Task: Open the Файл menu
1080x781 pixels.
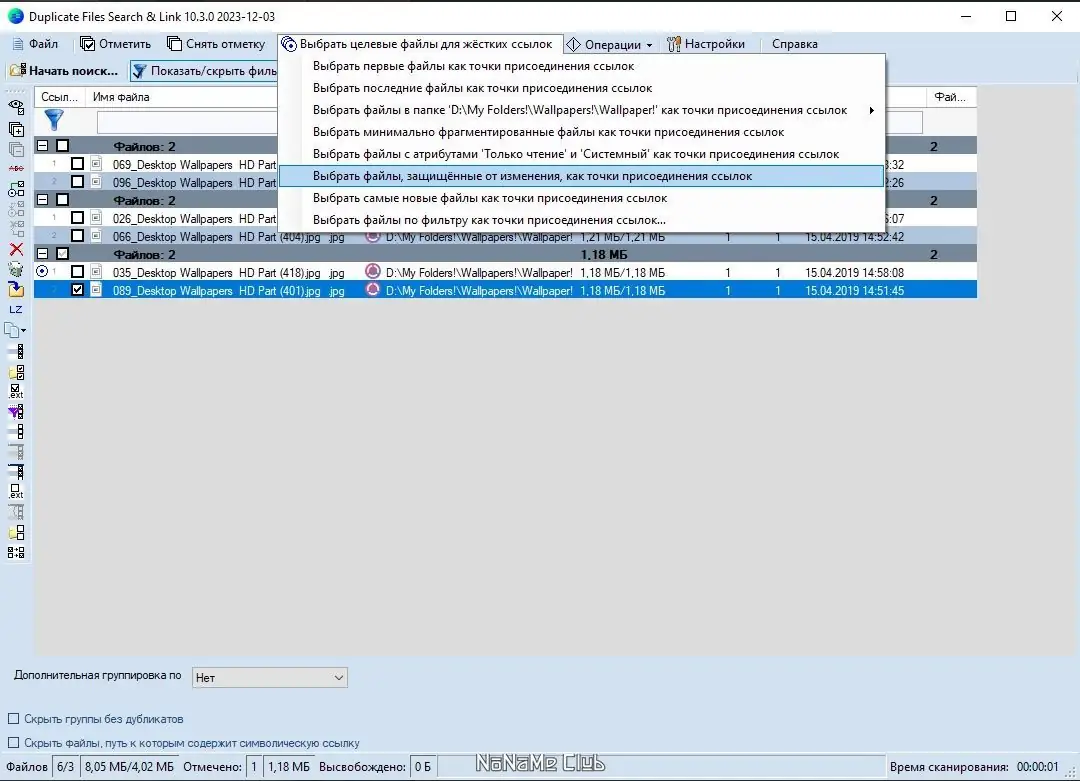Action: (35, 44)
